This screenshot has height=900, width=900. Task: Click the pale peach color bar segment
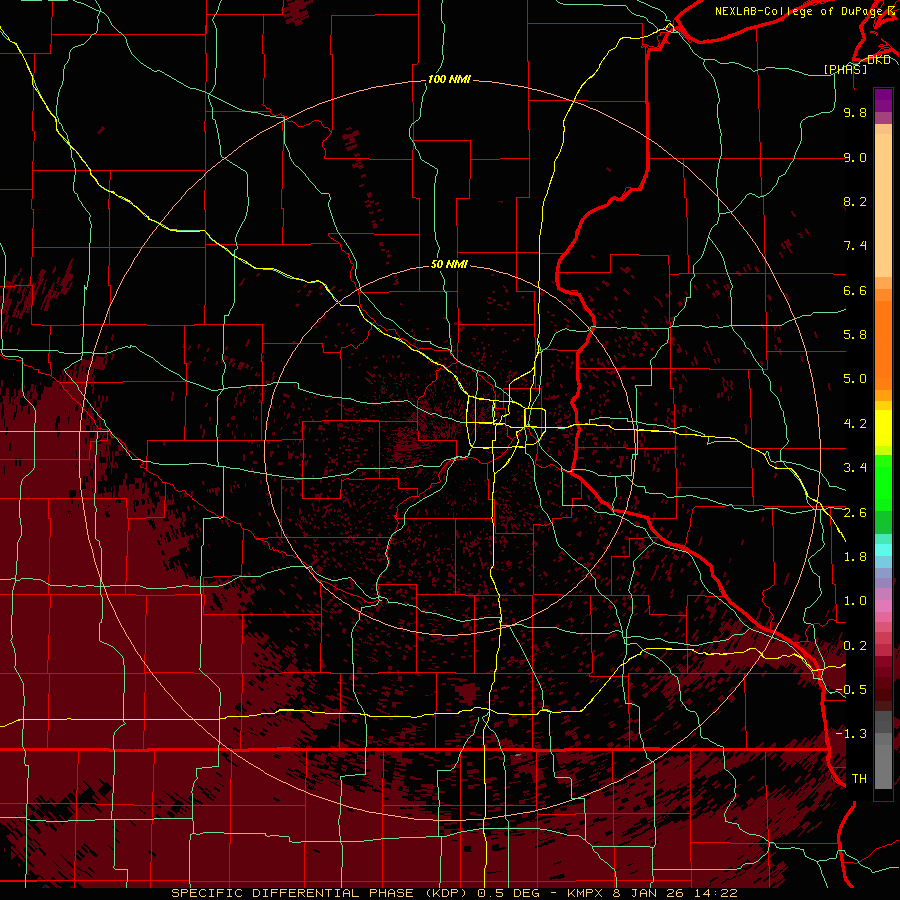coord(883,205)
